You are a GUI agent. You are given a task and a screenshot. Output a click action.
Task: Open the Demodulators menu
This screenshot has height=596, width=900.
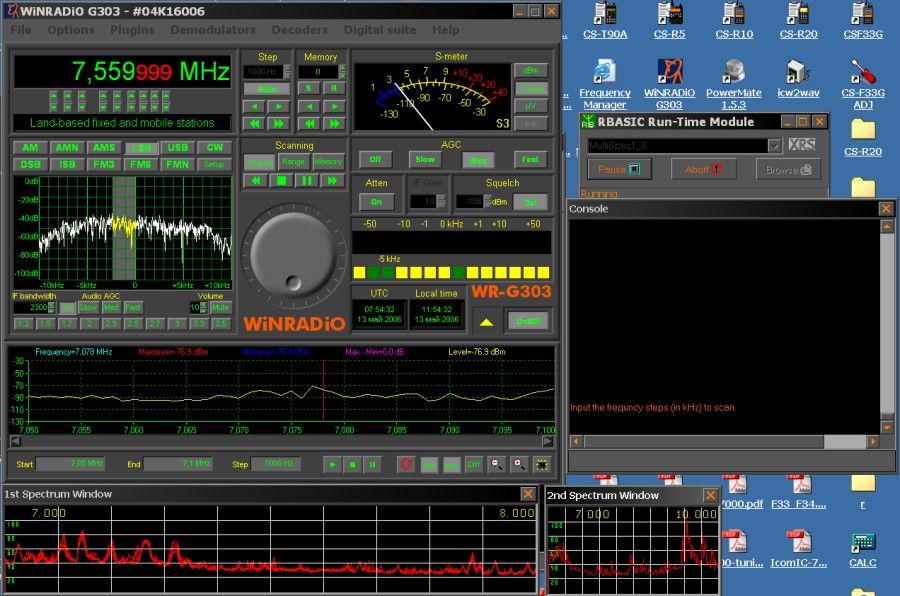tap(213, 29)
